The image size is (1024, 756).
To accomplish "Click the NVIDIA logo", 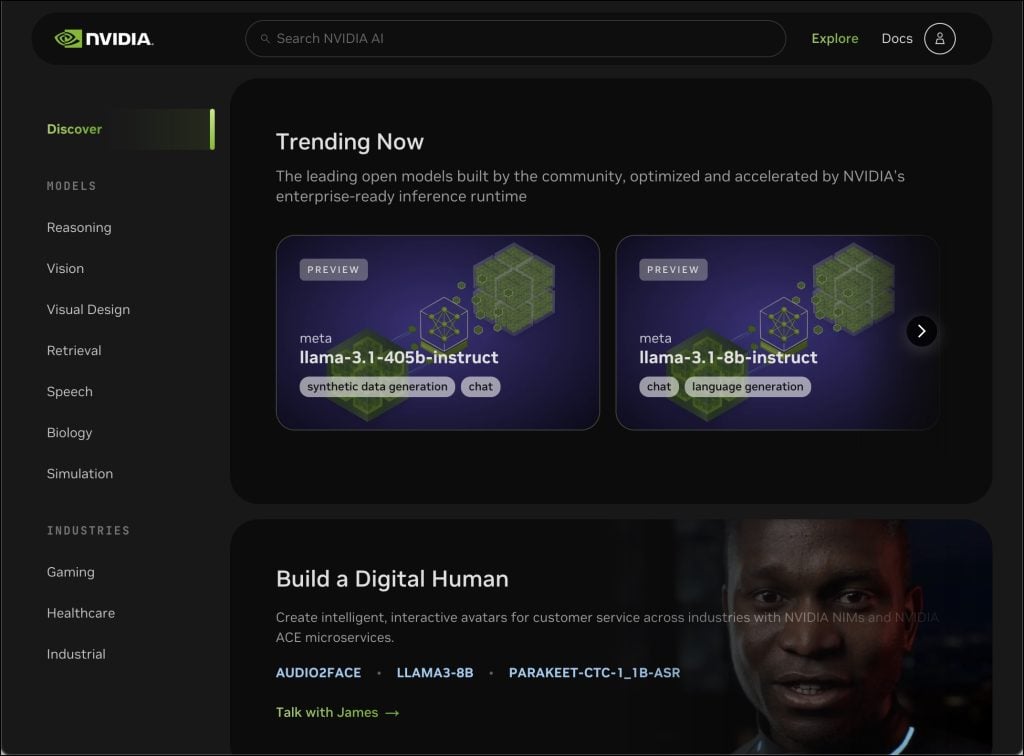I will pos(104,39).
